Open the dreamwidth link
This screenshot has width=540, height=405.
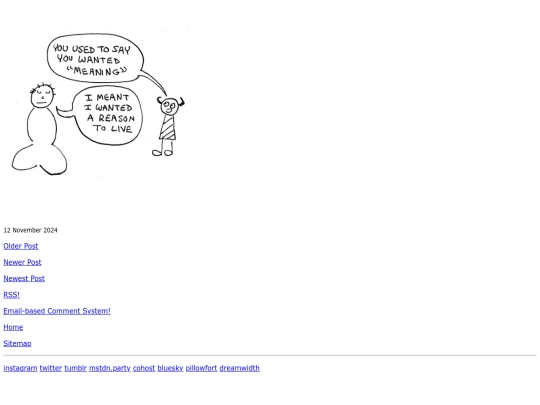pos(239,368)
